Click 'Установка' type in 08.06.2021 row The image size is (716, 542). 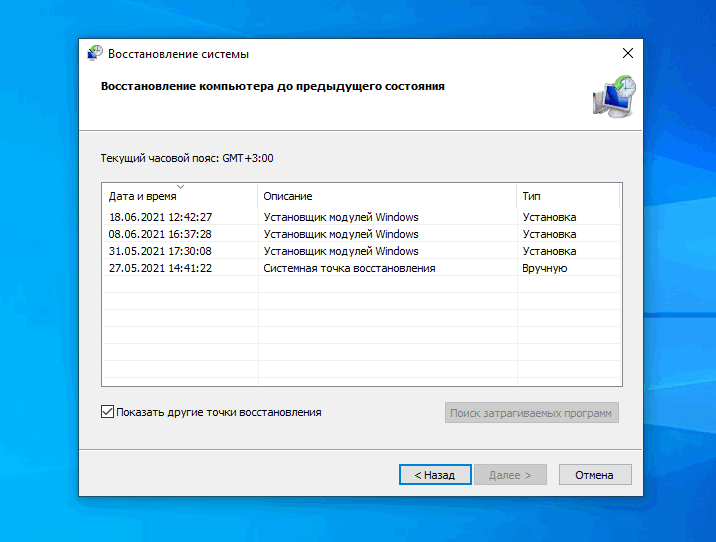coord(549,234)
